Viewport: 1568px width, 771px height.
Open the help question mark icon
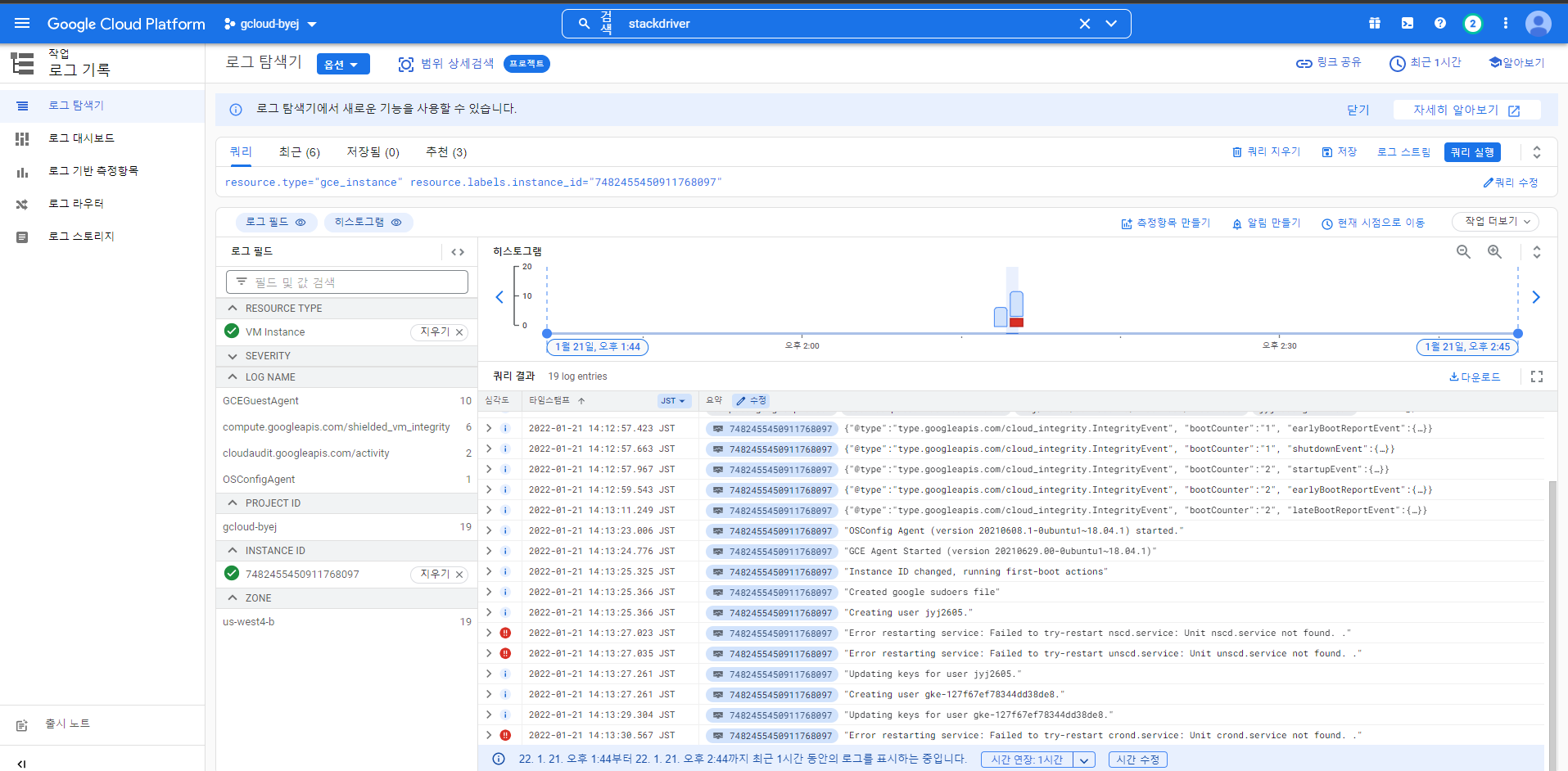[x=1440, y=24]
